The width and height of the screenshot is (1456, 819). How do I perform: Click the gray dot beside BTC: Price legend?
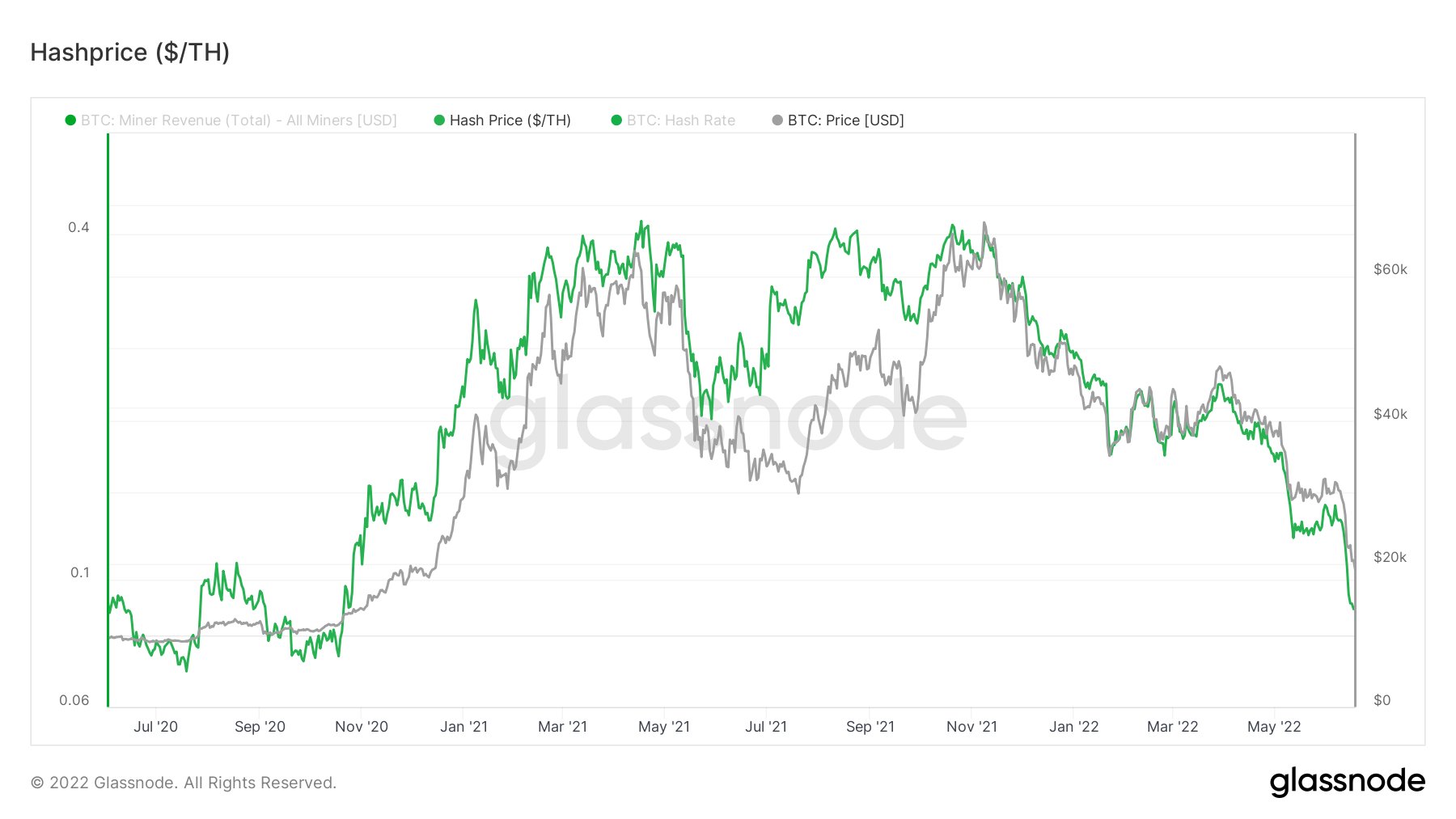click(x=777, y=120)
